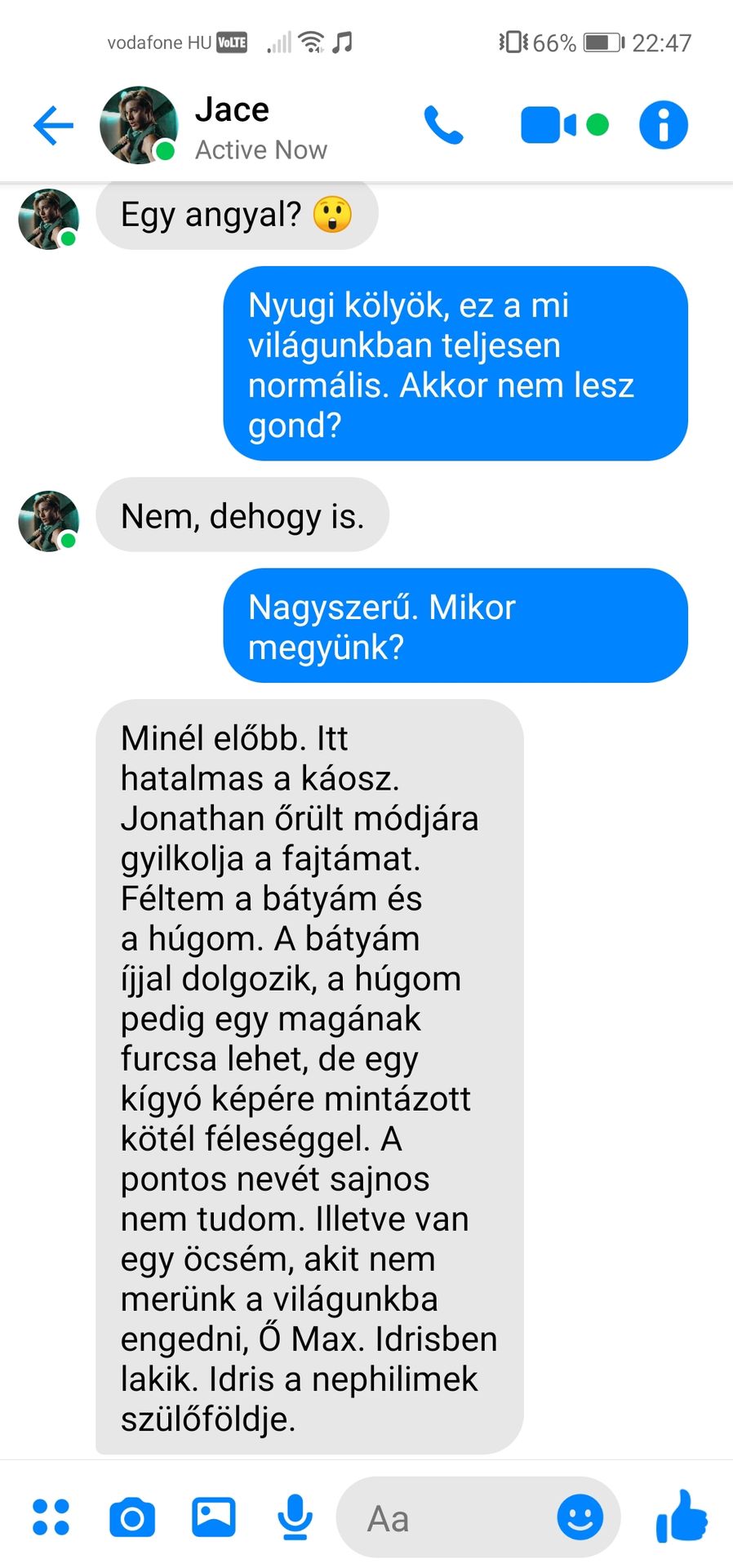Image resolution: width=733 pixels, height=1568 pixels.
Task: Tap the 'Nagyszerű. Mikor megyünk?' message
Action: (455, 626)
